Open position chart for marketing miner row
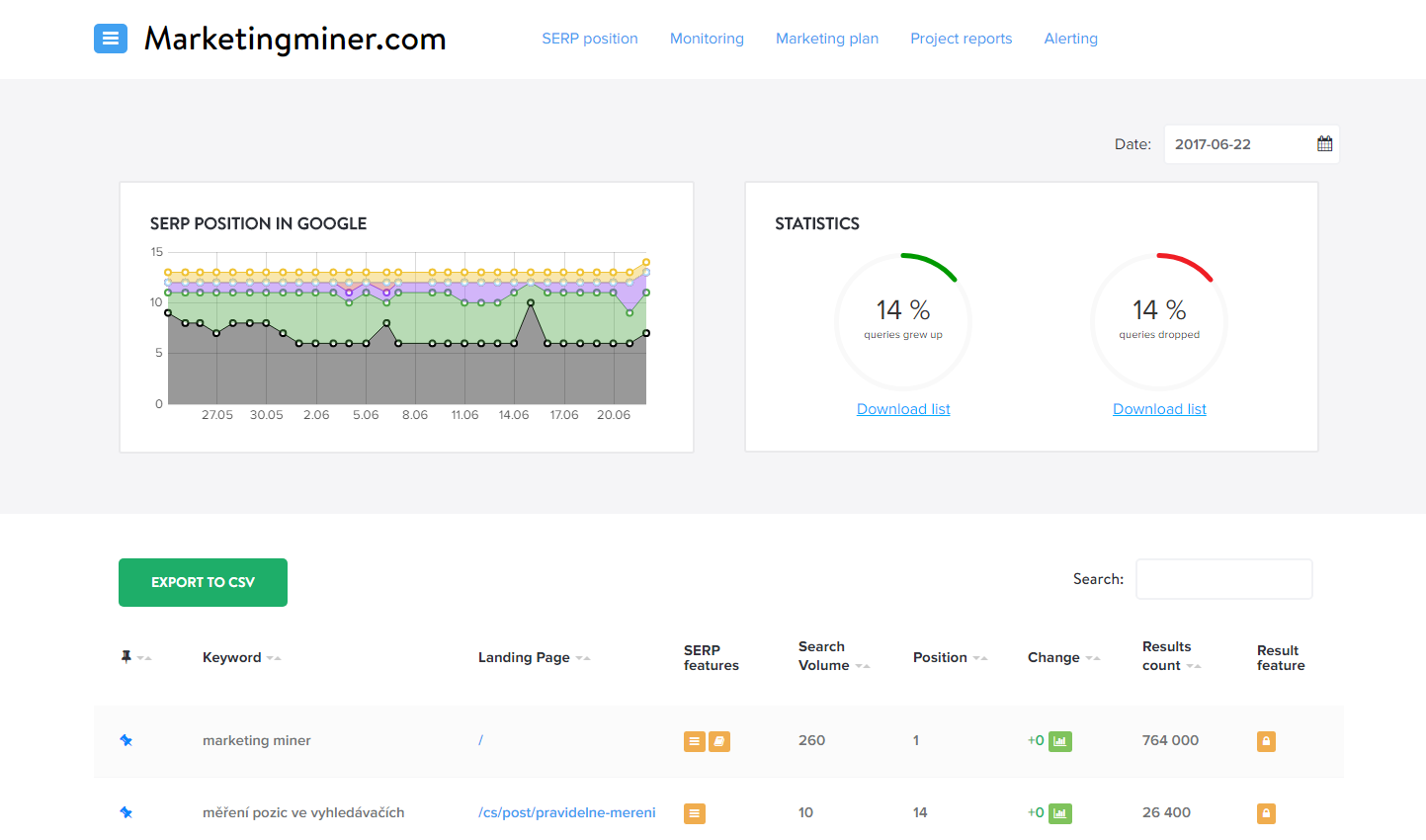The height and width of the screenshot is (840, 1426). click(1060, 741)
